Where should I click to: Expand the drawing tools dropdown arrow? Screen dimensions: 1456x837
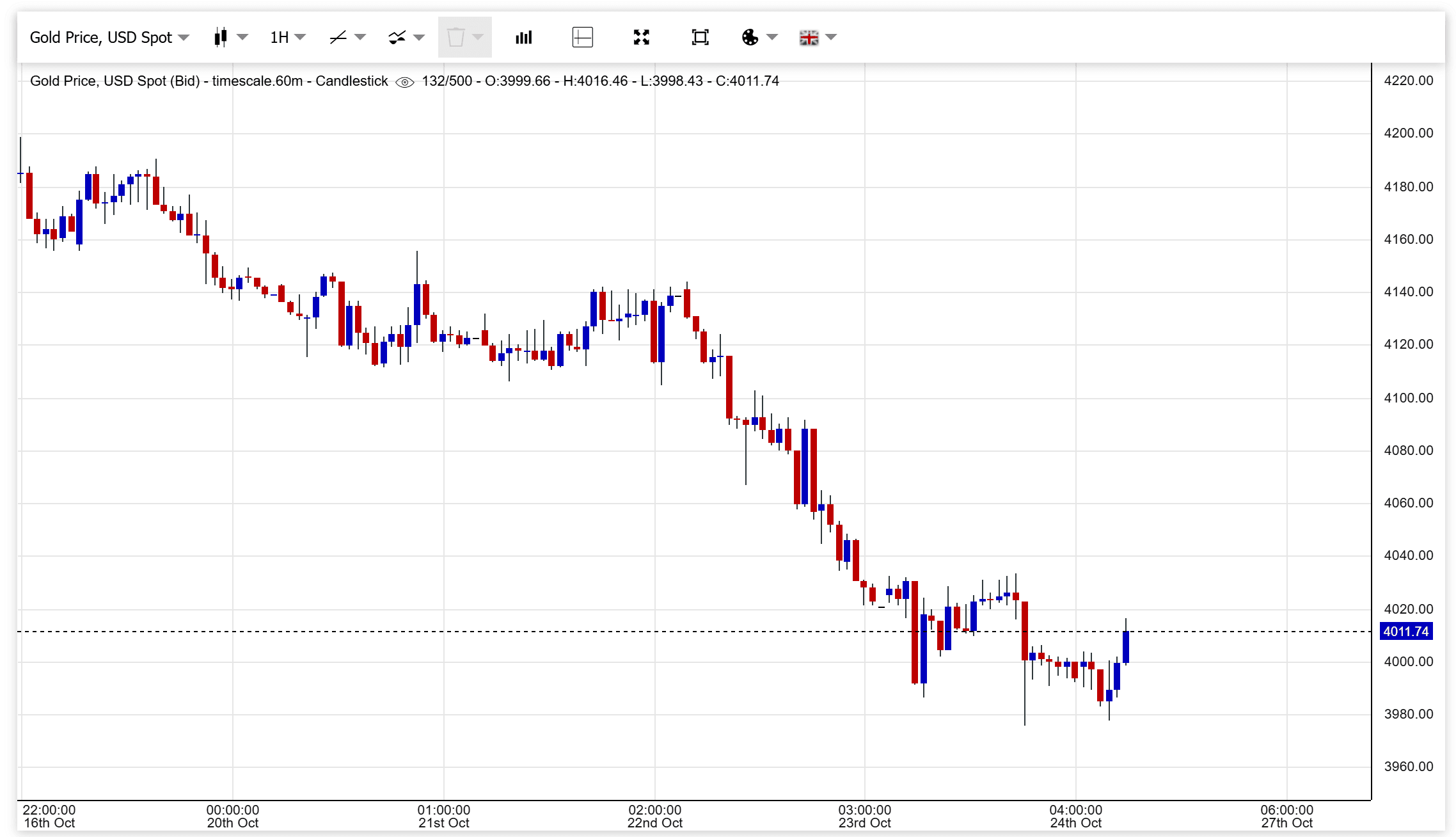pyautogui.click(x=360, y=37)
